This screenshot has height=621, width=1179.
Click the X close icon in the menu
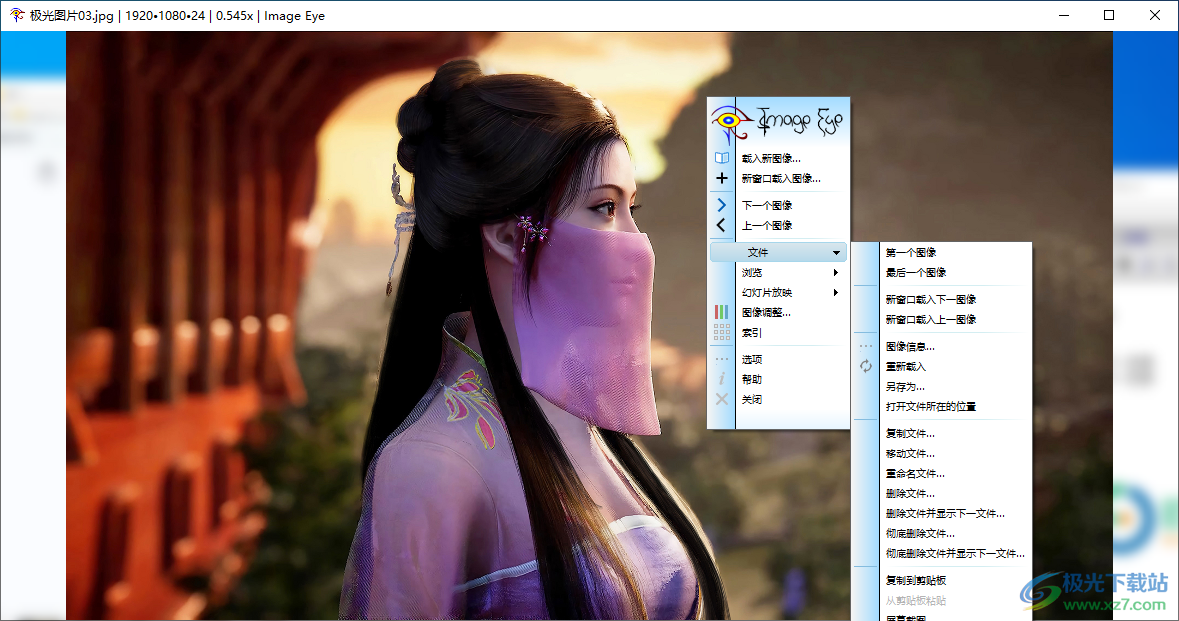pos(720,399)
